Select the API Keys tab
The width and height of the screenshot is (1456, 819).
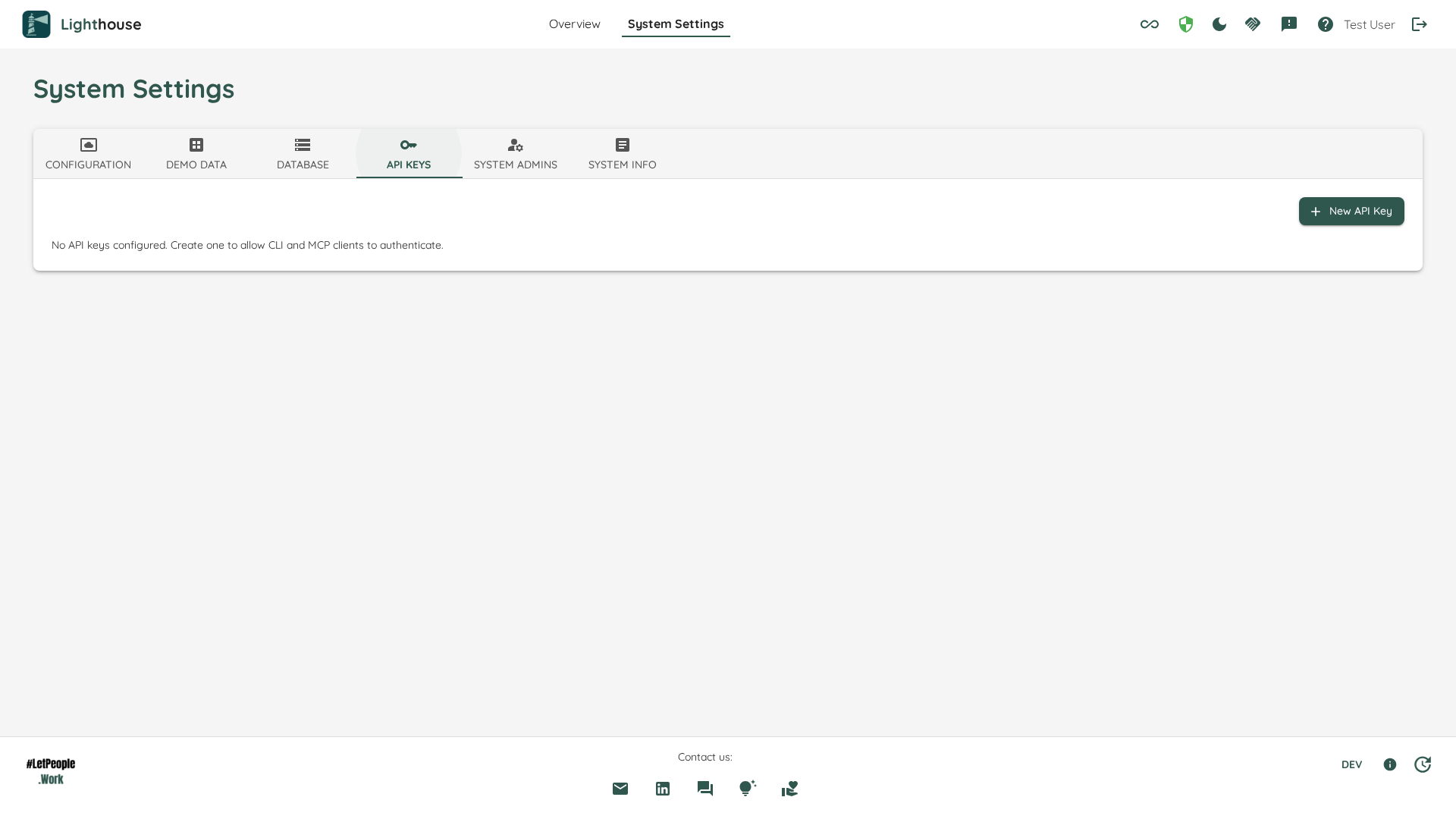pyautogui.click(x=409, y=154)
